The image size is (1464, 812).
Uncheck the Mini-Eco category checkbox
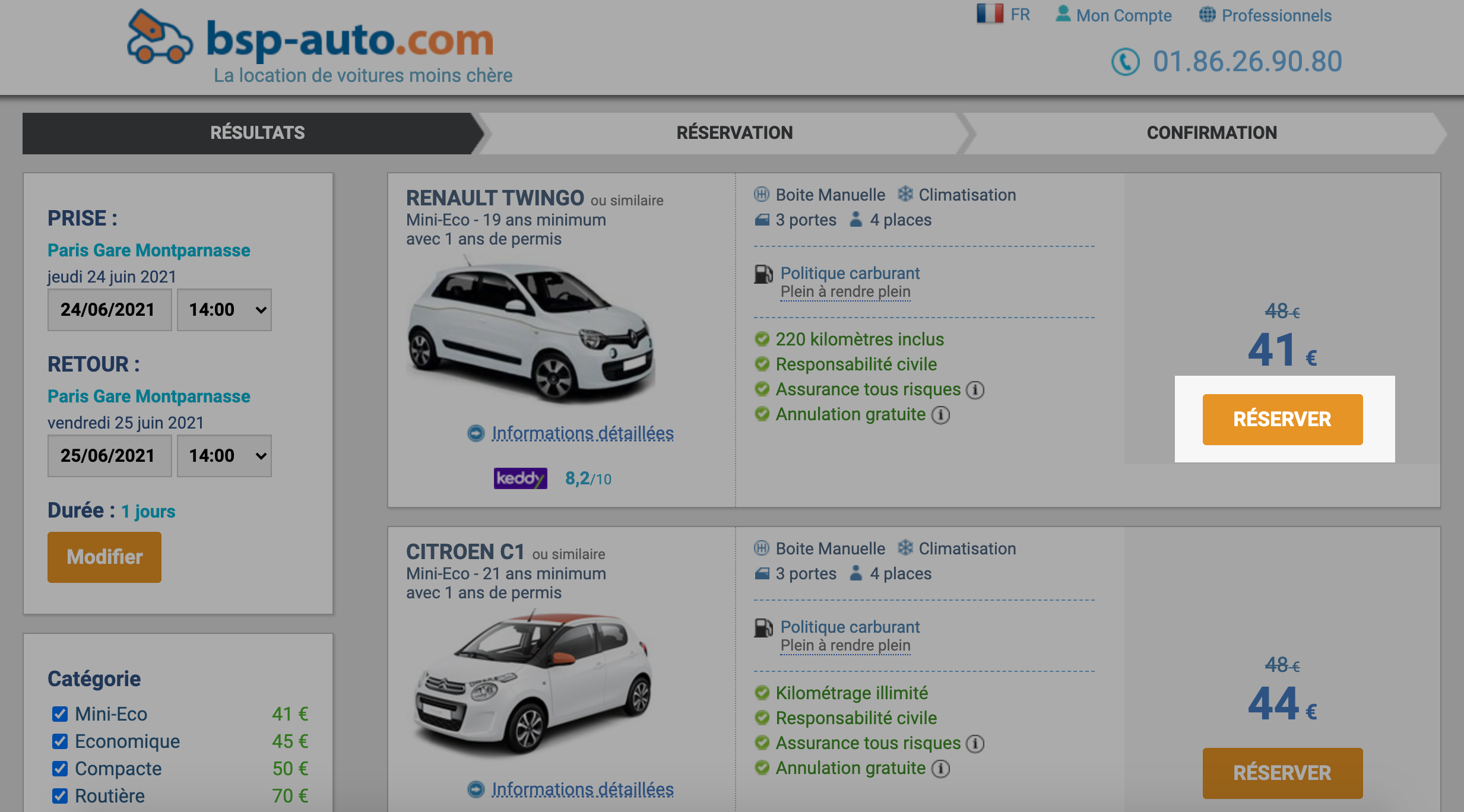click(60, 714)
